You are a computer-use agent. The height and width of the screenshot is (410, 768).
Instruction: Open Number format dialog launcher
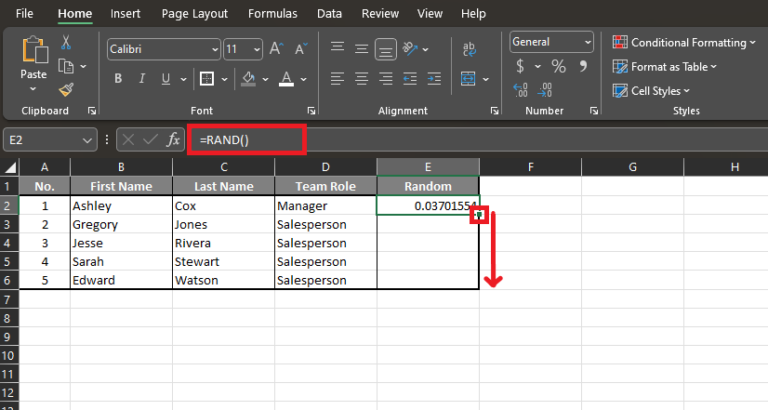(x=594, y=111)
